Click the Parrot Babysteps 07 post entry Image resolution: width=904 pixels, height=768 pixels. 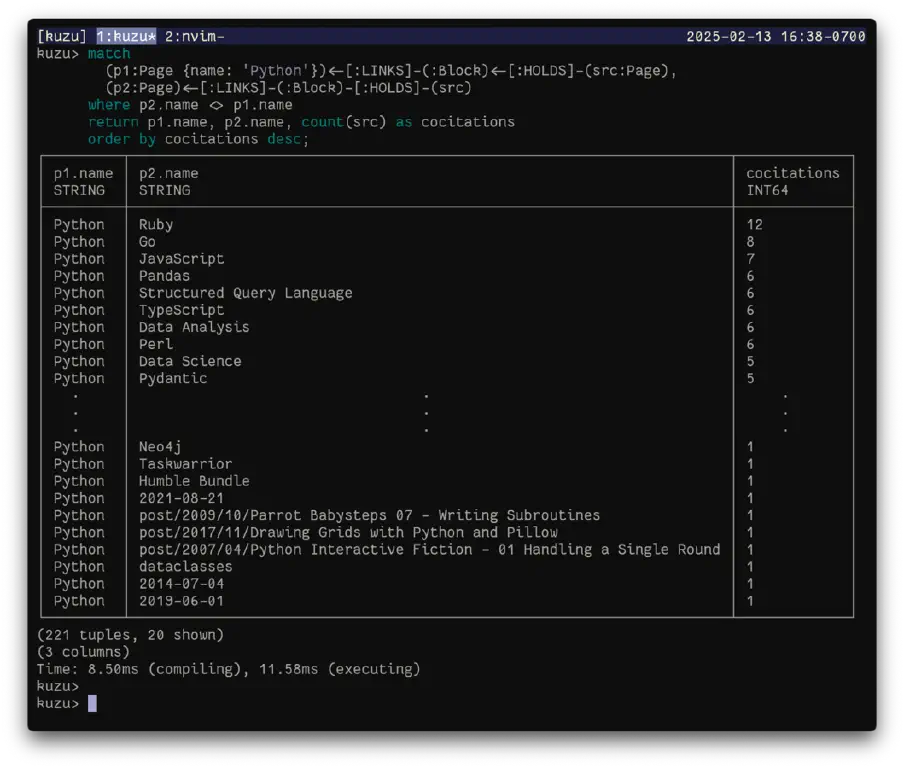point(370,515)
